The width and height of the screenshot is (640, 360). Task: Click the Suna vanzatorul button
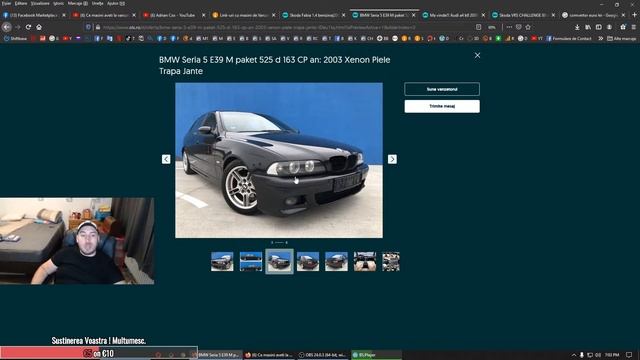click(442, 89)
